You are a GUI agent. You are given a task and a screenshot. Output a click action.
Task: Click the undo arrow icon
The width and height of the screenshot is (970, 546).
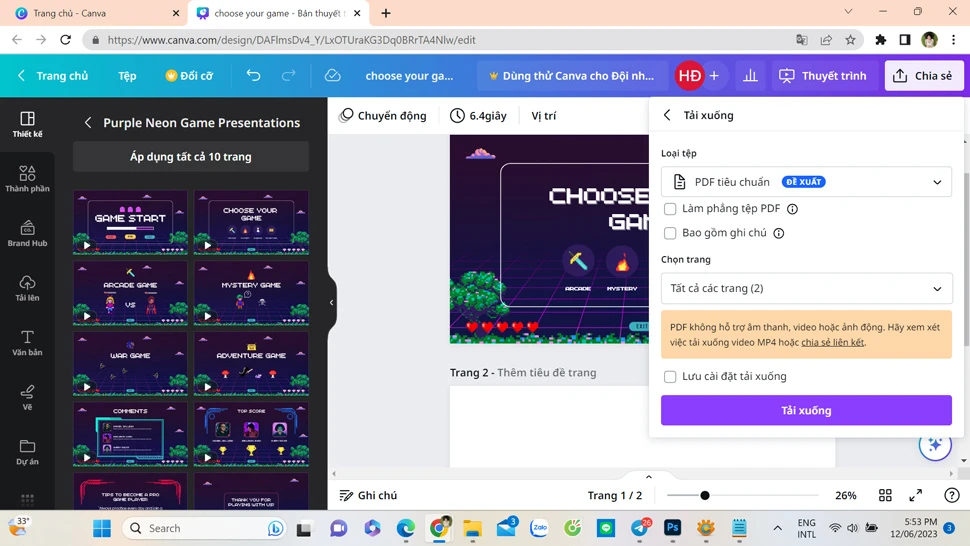(253, 76)
